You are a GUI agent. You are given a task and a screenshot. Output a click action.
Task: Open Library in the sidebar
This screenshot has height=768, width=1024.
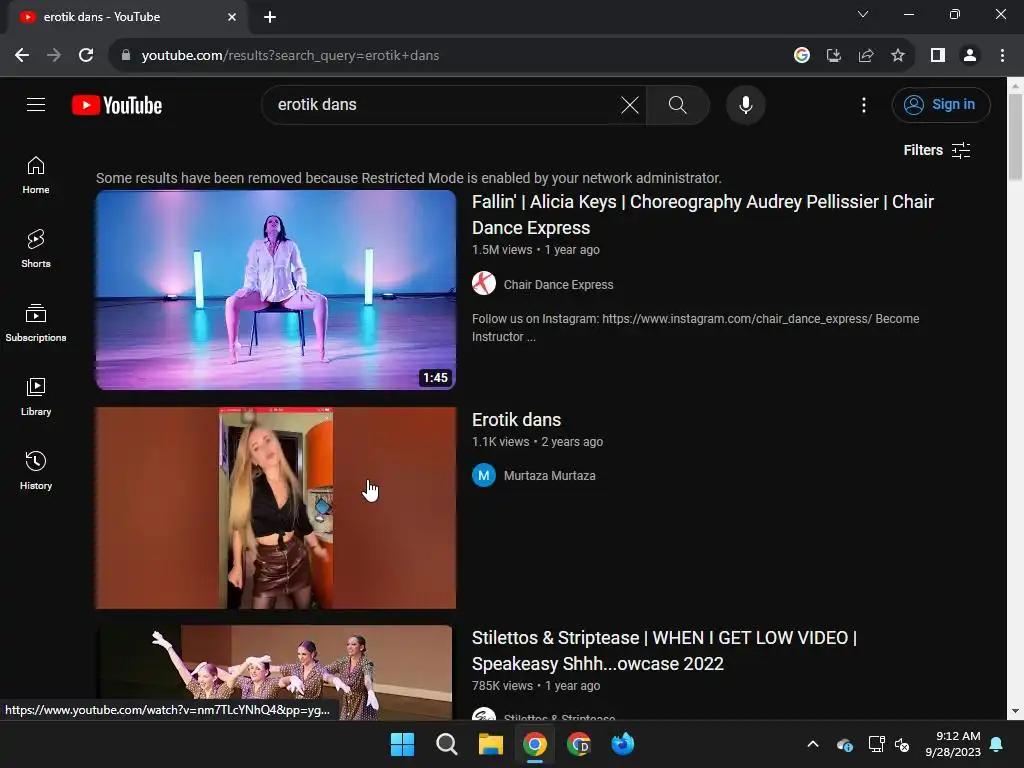pos(36,396)
